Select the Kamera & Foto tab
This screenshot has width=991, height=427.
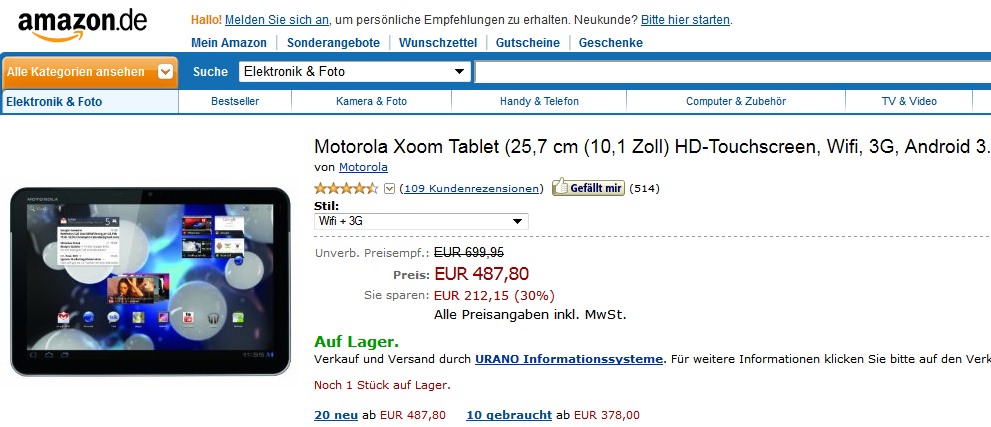tap(371, 101)
